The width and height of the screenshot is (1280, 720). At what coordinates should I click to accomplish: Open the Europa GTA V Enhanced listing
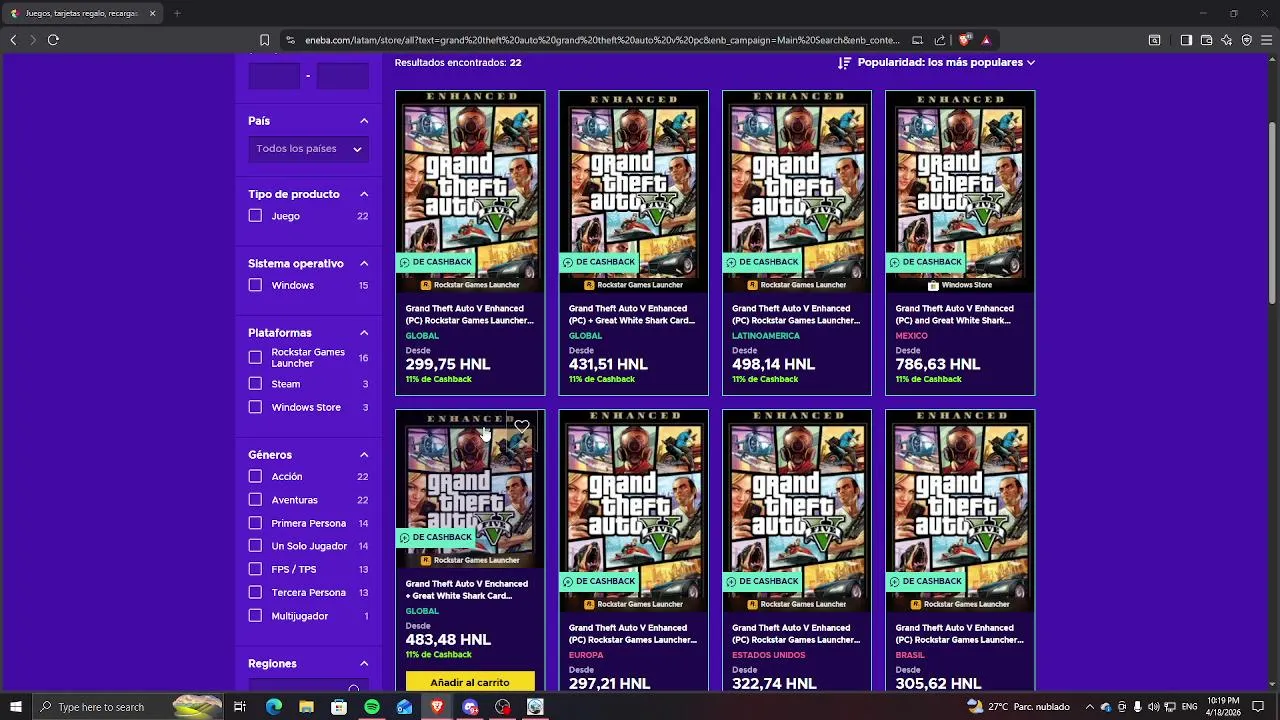click(x=633, y=550)
